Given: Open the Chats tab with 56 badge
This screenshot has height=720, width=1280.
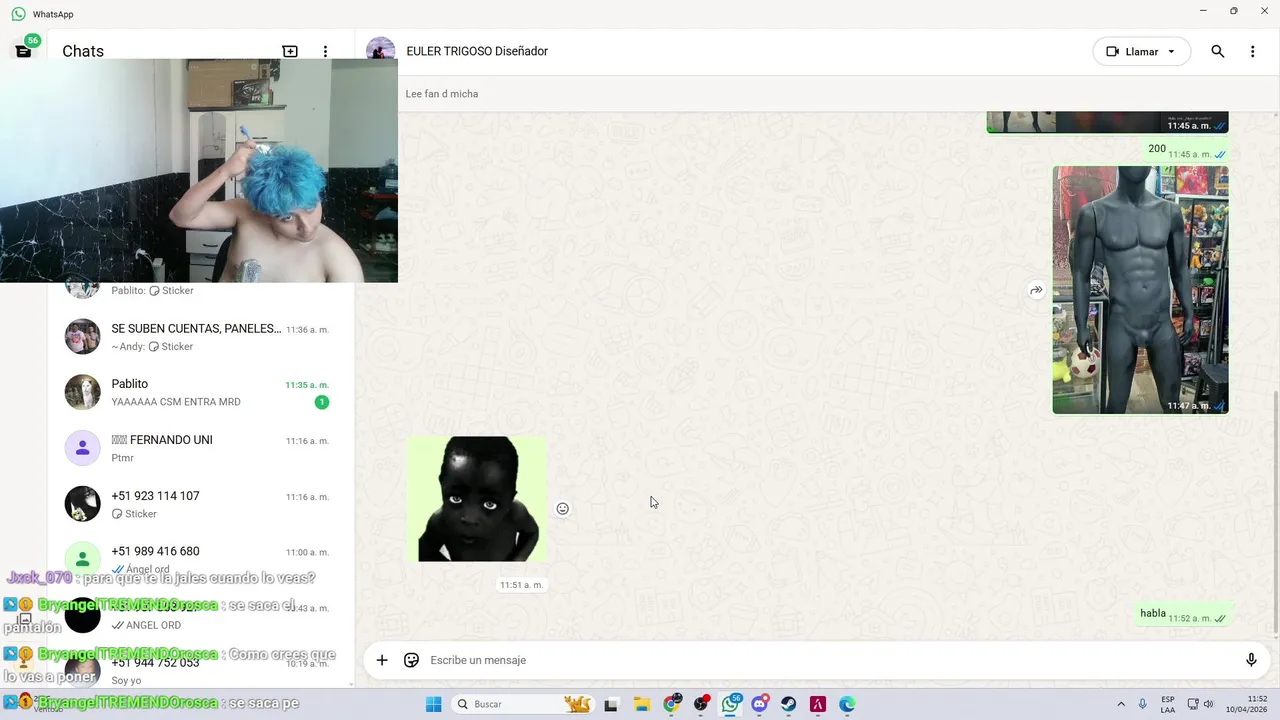Looking at the screenshot, I should [24, 49].
